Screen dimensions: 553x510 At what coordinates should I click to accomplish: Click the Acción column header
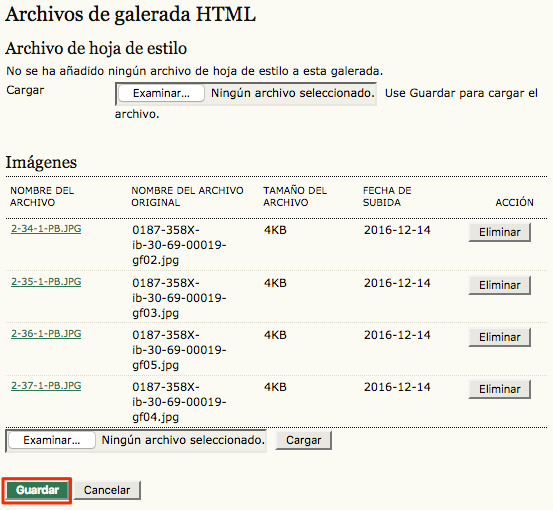tap(514, 202)
